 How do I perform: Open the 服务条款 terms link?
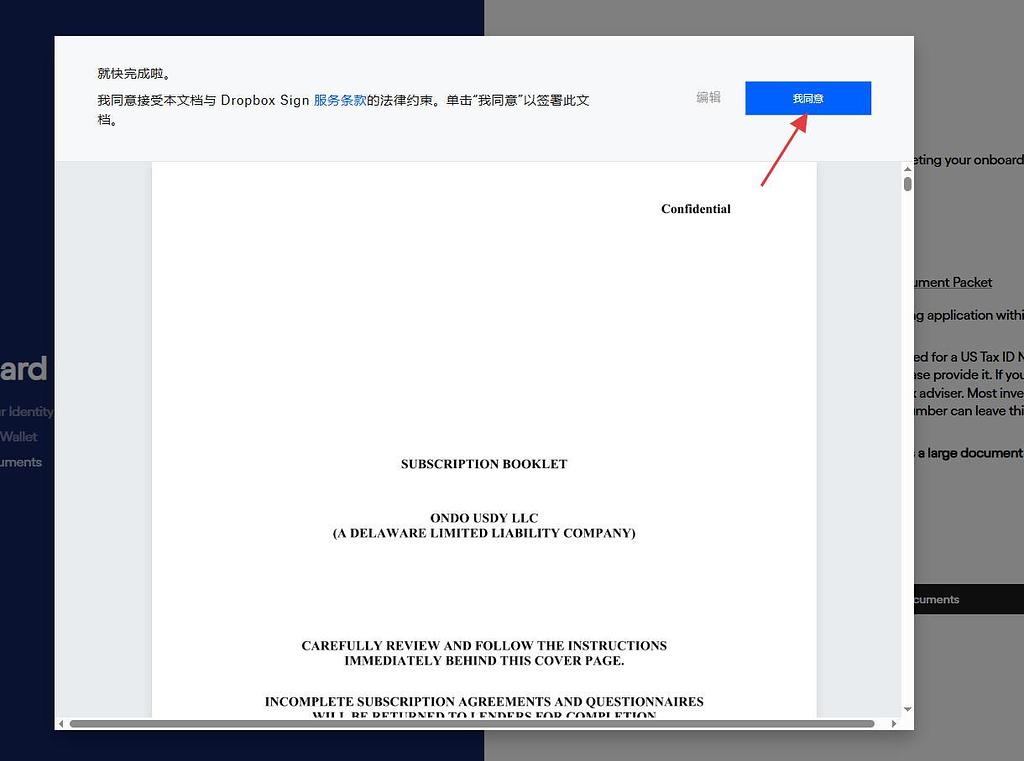340,100
